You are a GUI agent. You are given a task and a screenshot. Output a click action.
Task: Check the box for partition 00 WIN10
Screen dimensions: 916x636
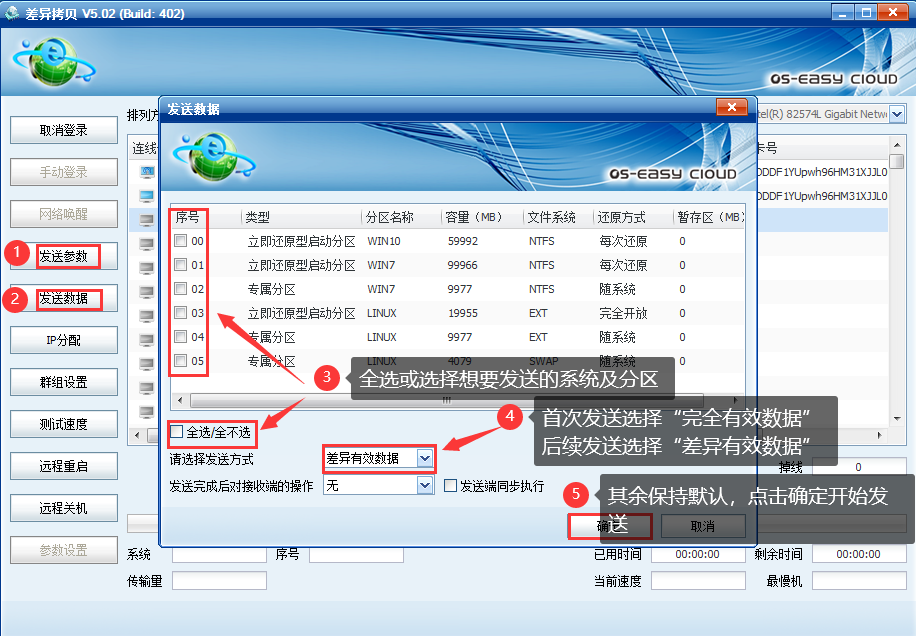point(180,241)
